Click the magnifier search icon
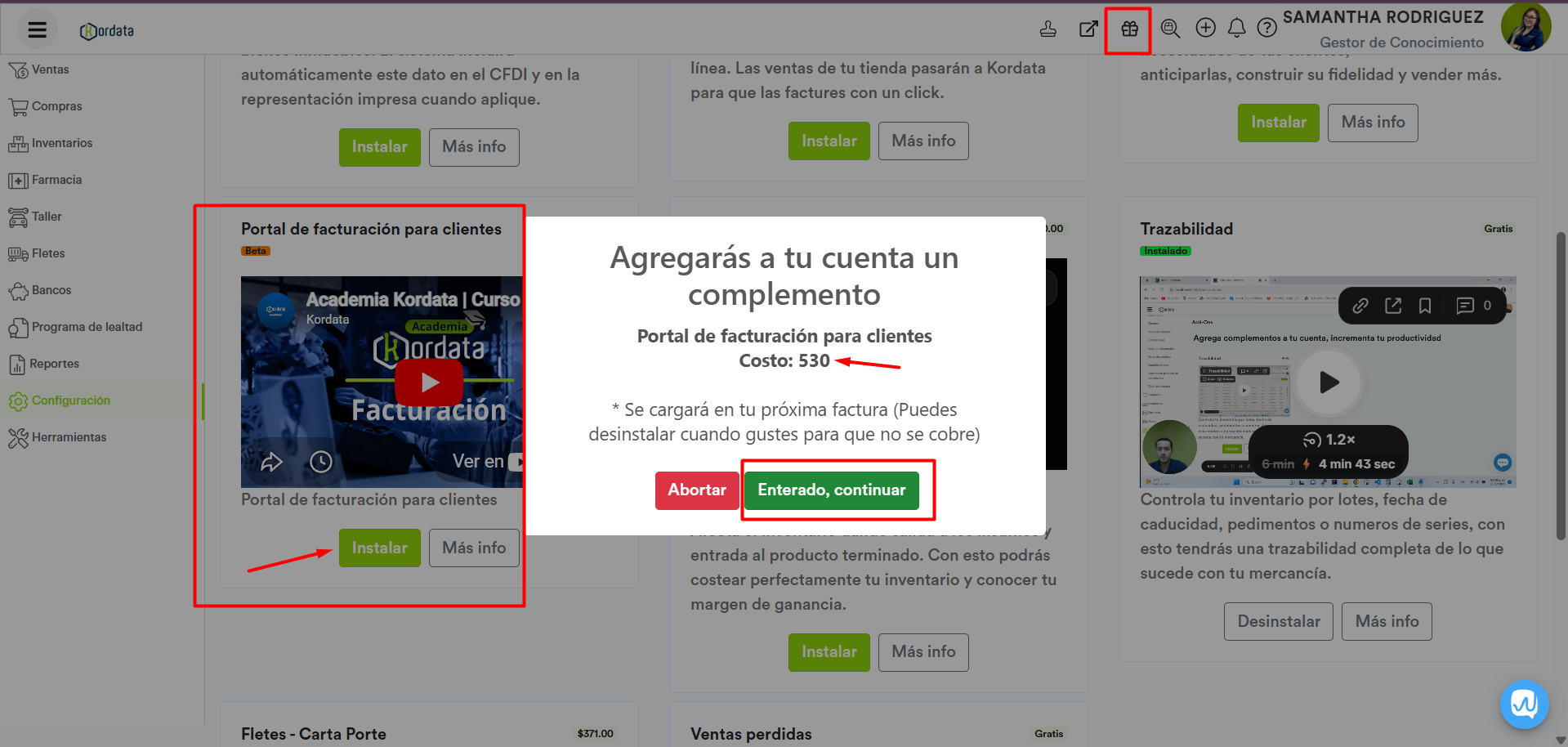The width and height of the screenshot is (1568, 747). (1170, 29)
